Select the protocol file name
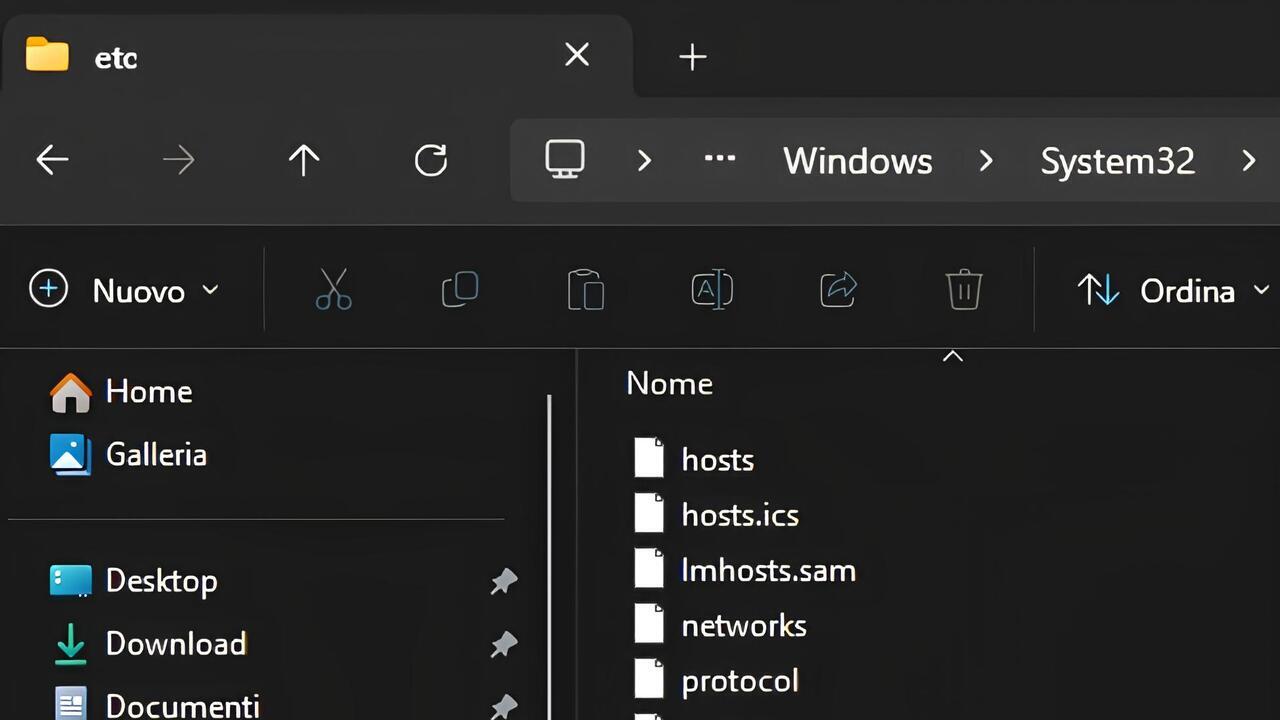 coord(740,682)
